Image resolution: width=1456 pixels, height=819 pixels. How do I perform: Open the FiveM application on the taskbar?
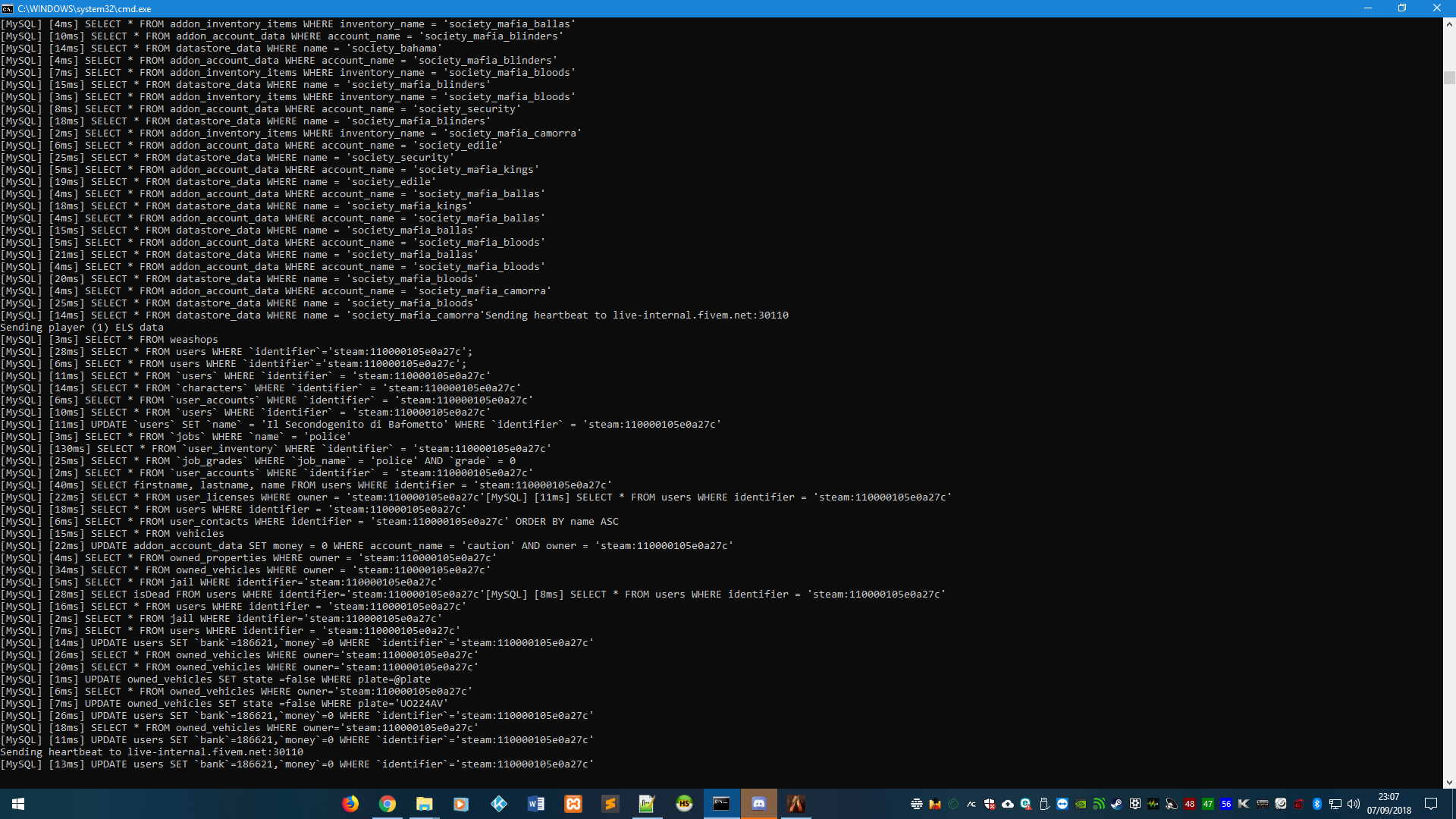pyautogui.click(x=796, y=804)
